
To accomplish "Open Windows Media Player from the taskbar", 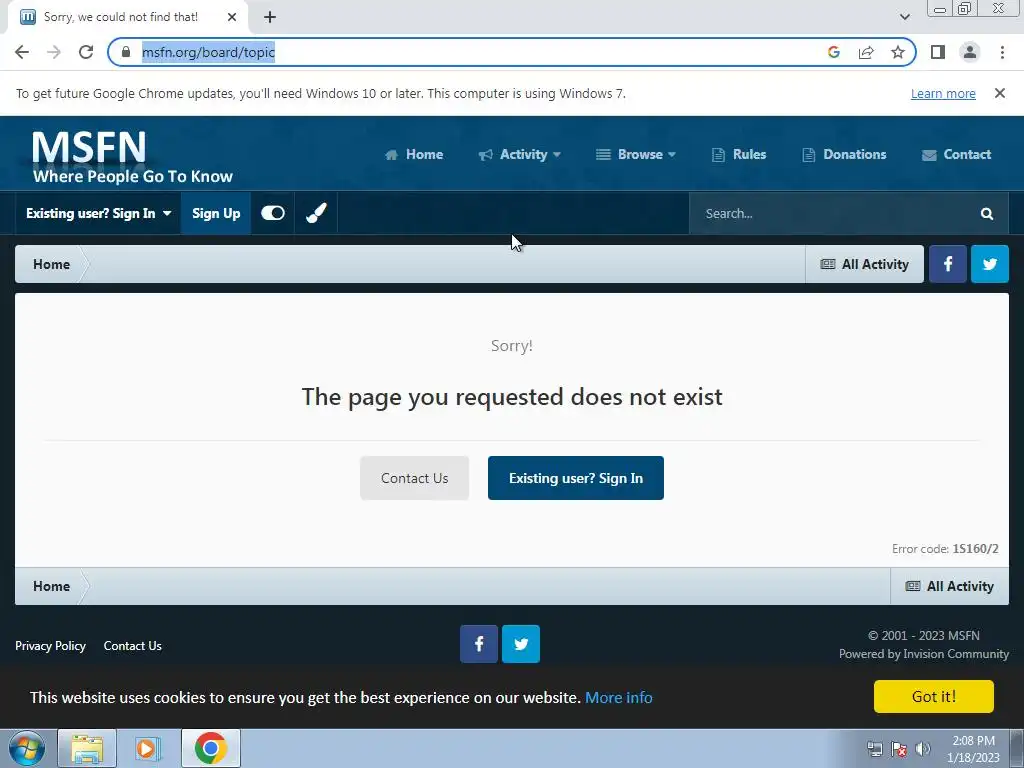I will 148,748.
